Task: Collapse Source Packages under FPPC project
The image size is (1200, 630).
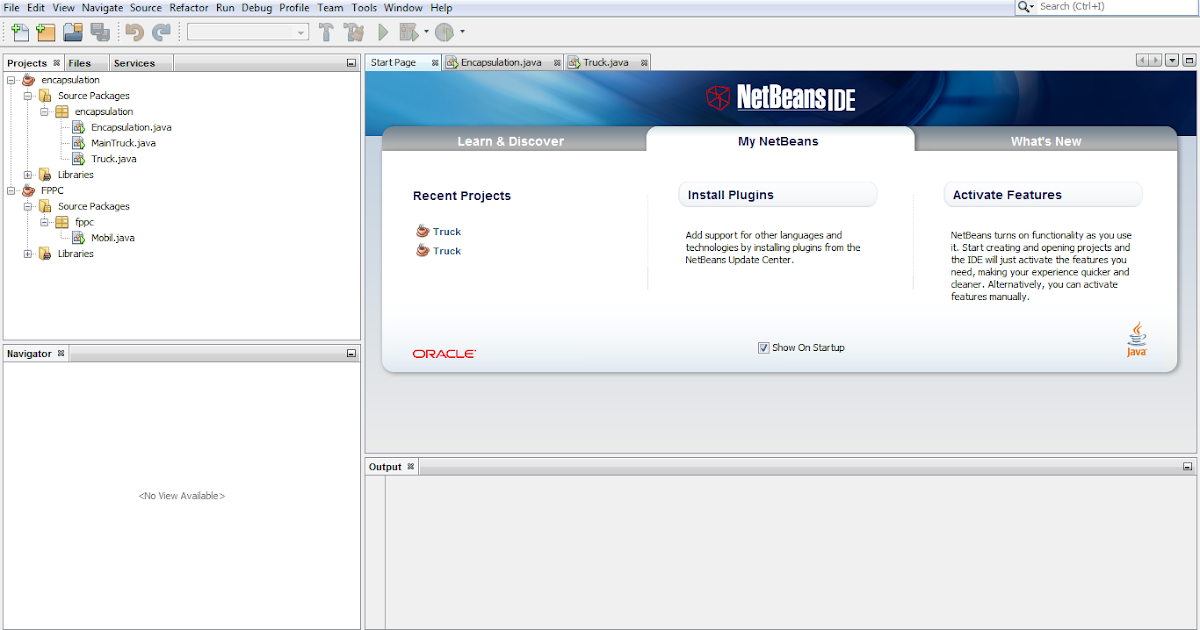Action: (28, 206)
